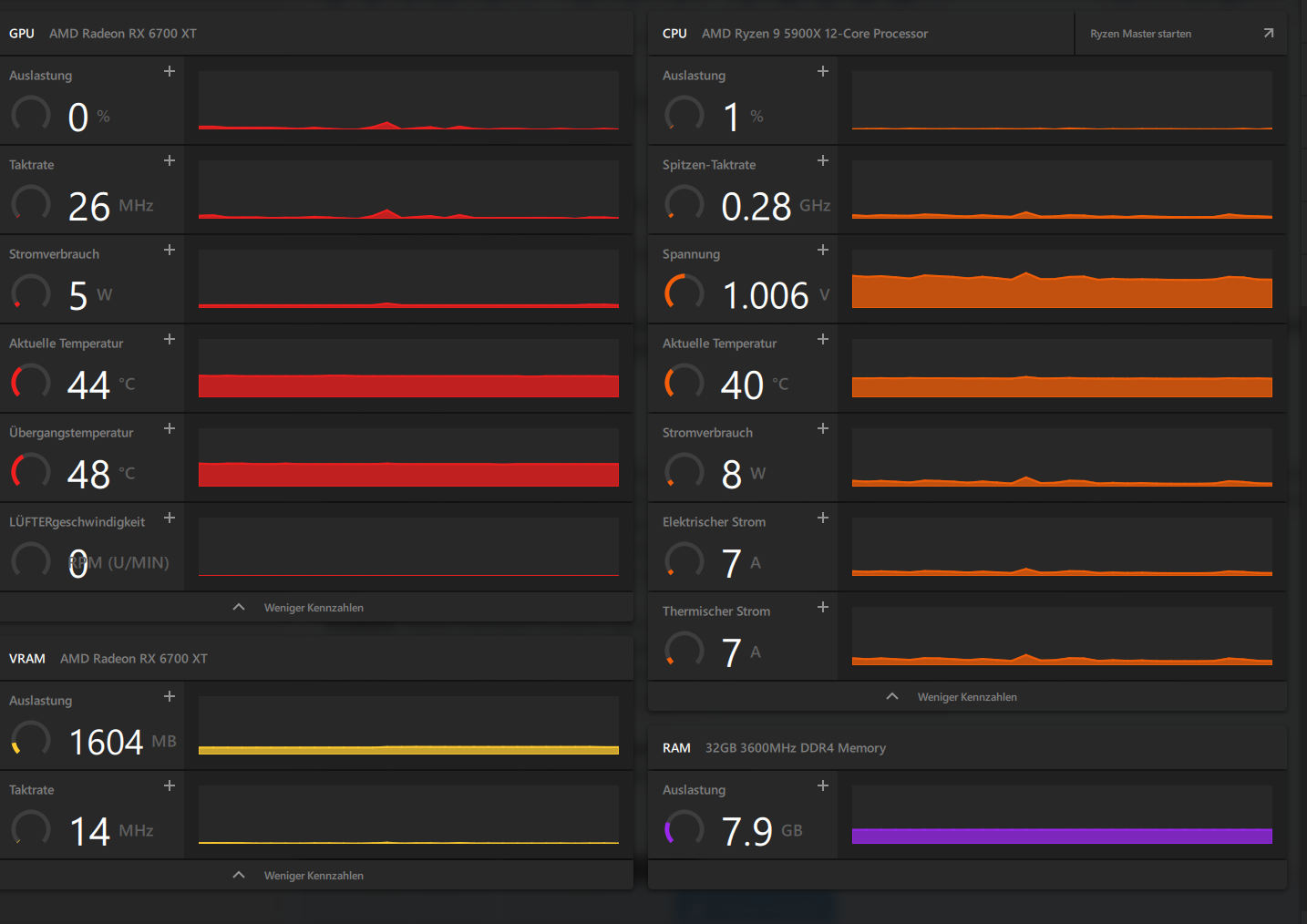Click the RAM Auslastung circular gauge
Screen dimensions: 1307x924
(x=684, y=828)
